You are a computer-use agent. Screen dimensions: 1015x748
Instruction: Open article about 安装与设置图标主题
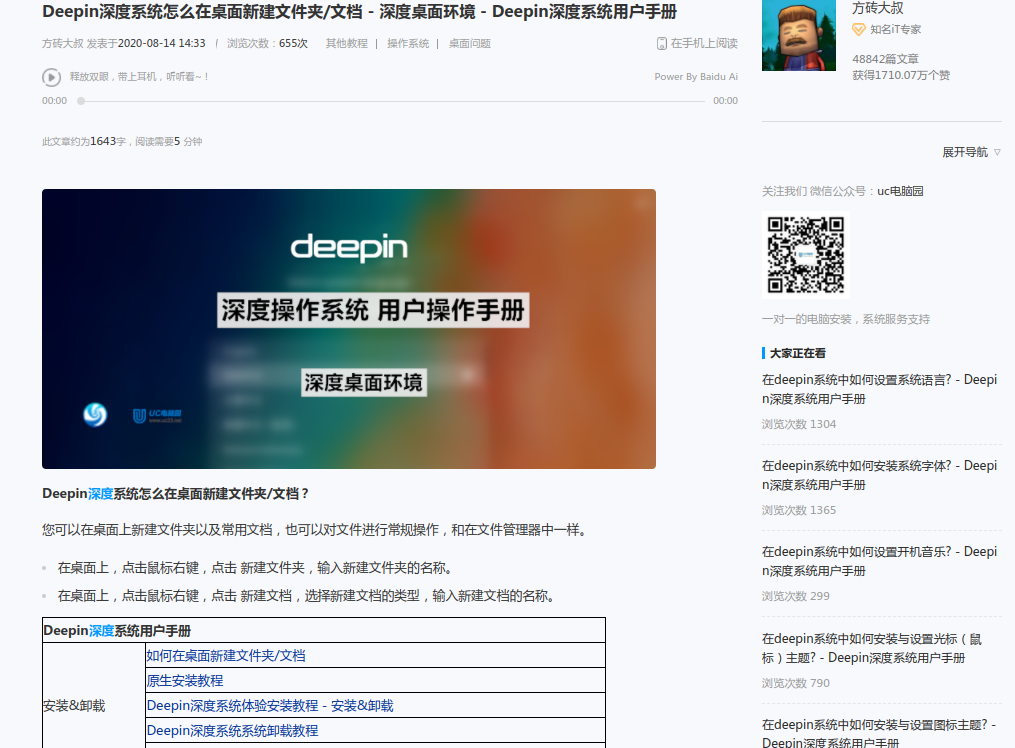coord(879,733)
